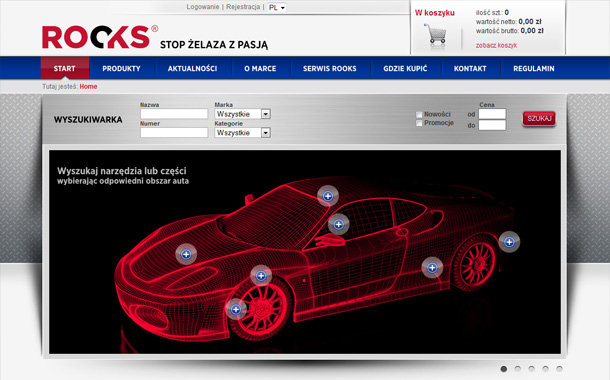
Task: Expand the Kategorie dropdown
Action: (242, 133)
